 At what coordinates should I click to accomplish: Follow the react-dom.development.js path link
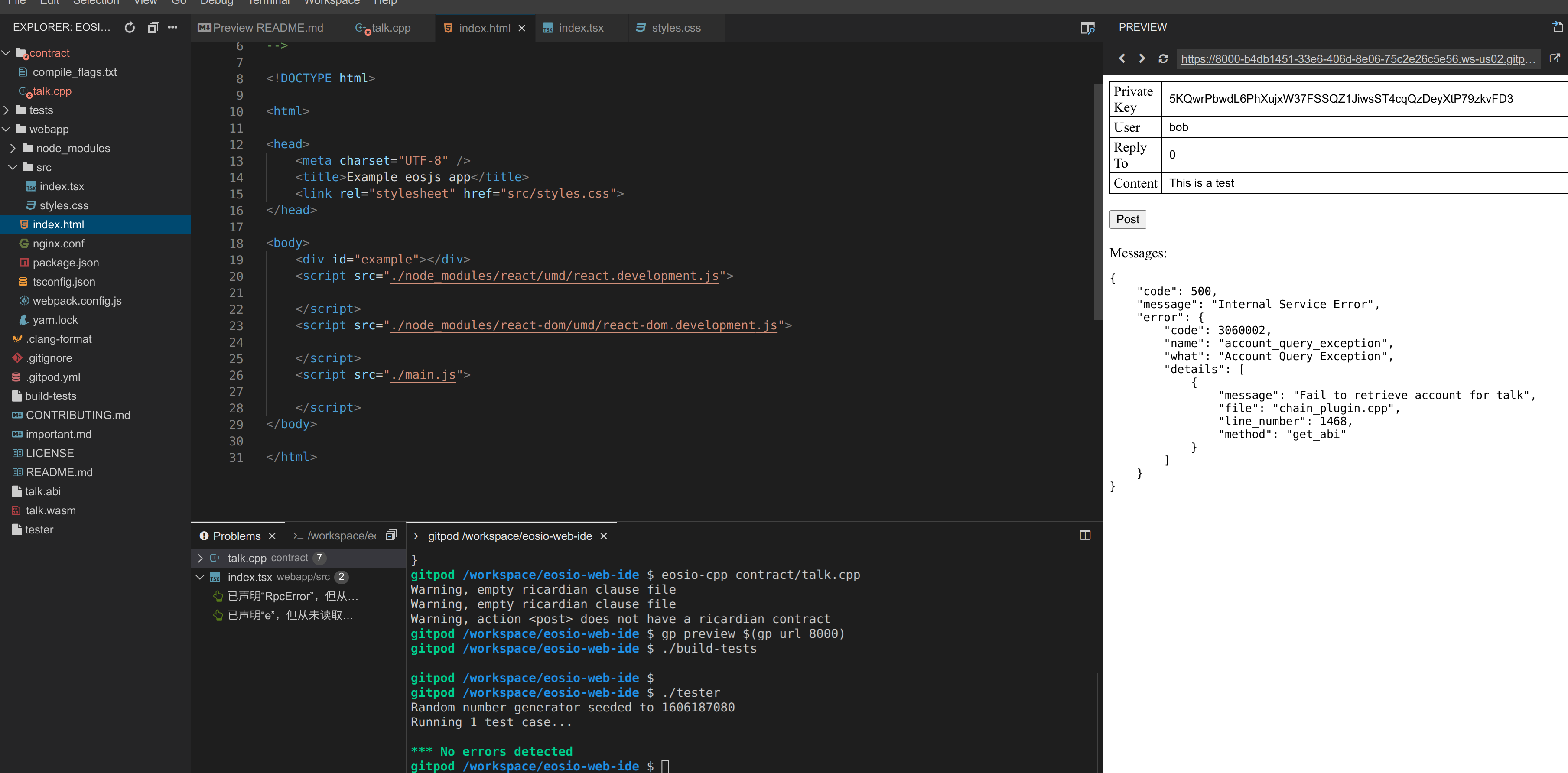point(584,326)
